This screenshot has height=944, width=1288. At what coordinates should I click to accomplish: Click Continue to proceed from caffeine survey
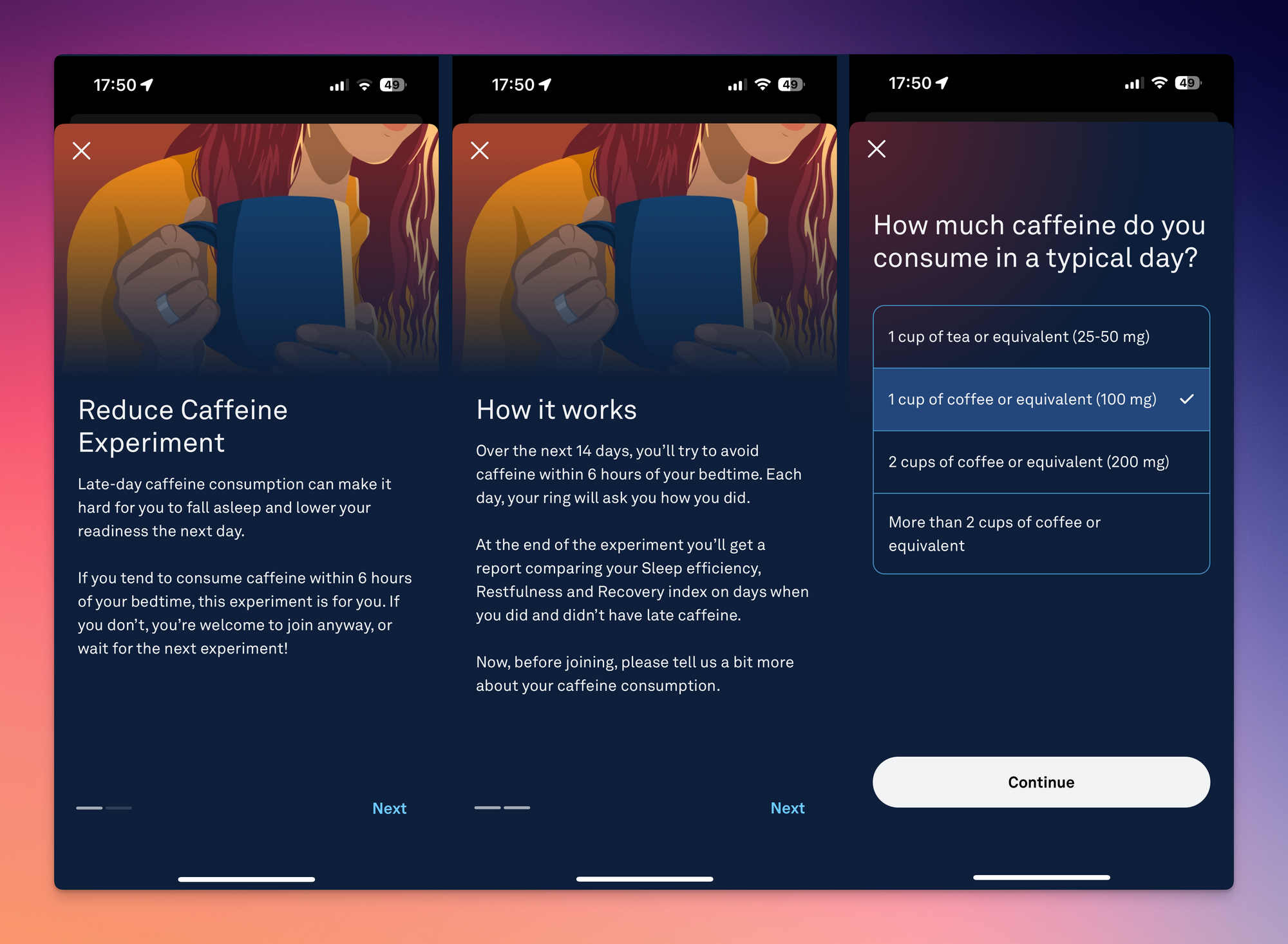pyautogui.click(x=1040, y=781)
